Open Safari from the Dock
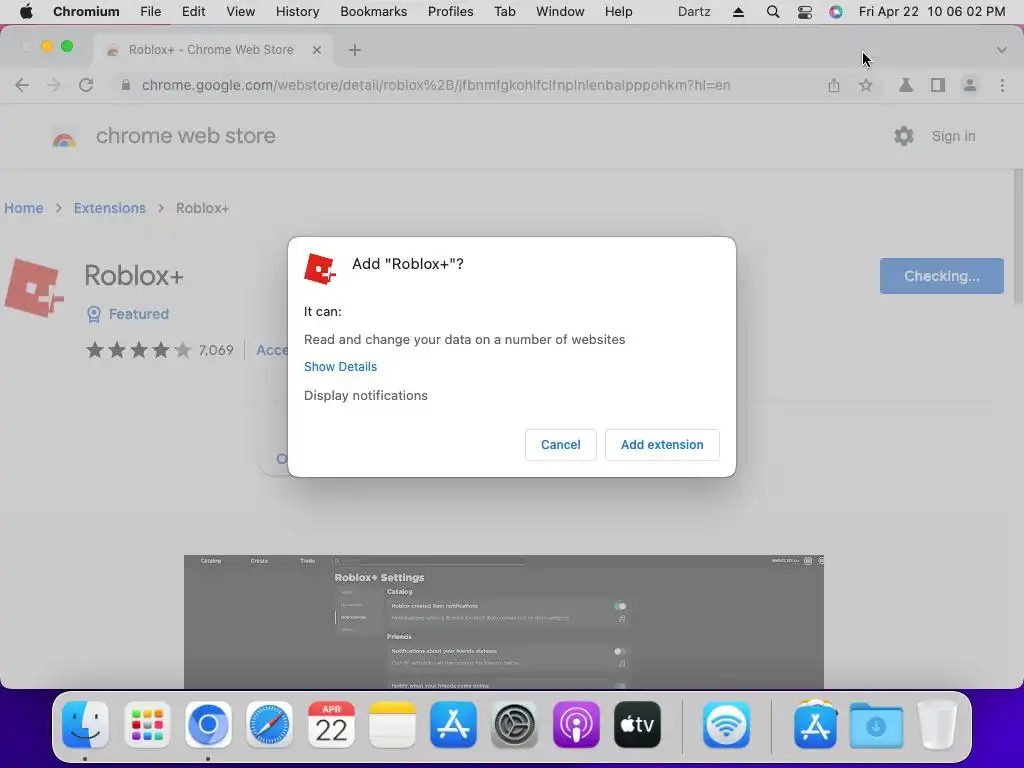1024x768 pixels. 270,725
